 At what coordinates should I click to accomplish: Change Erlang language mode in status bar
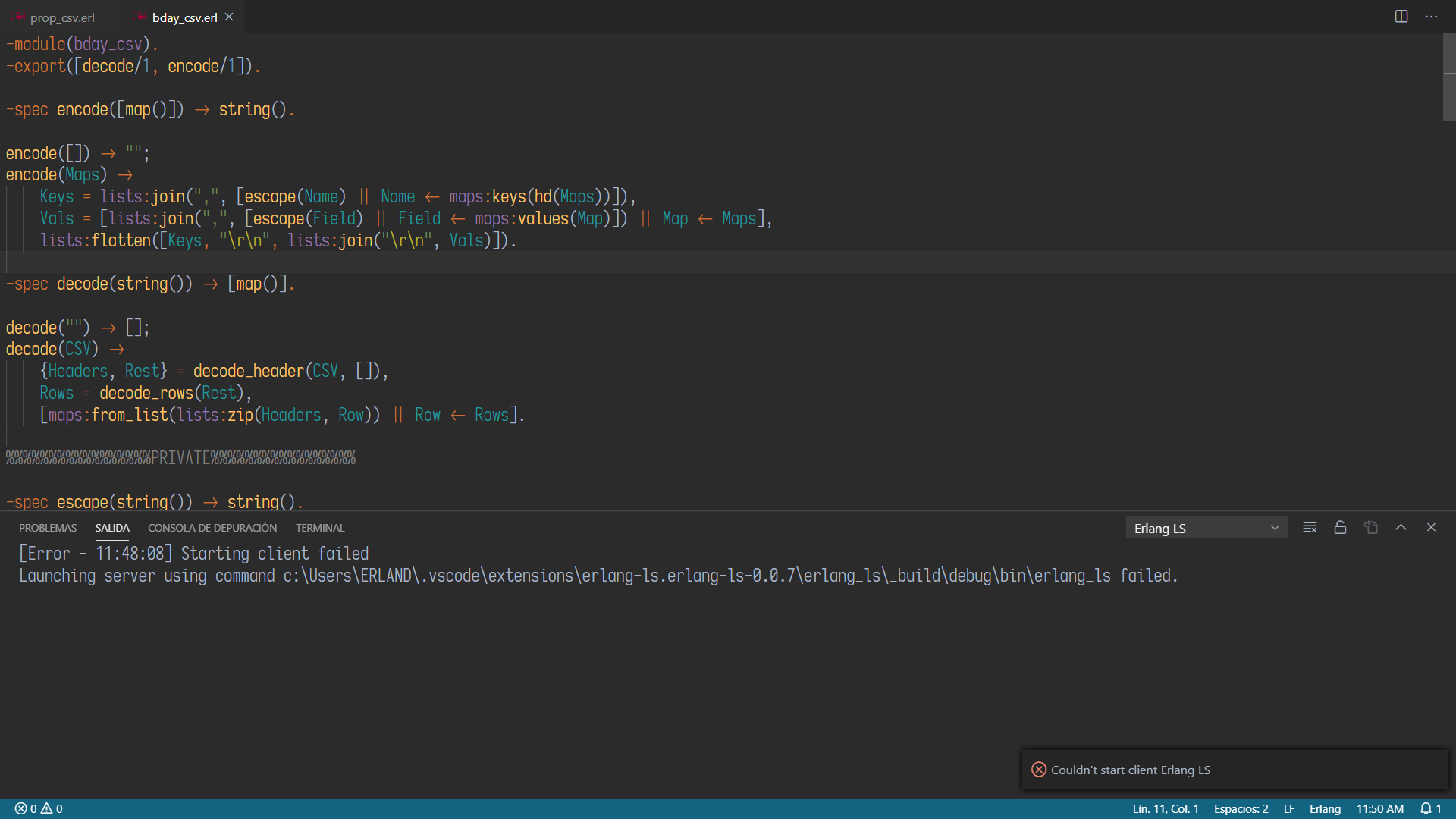pyautogui.click(x=1324, y=809)
